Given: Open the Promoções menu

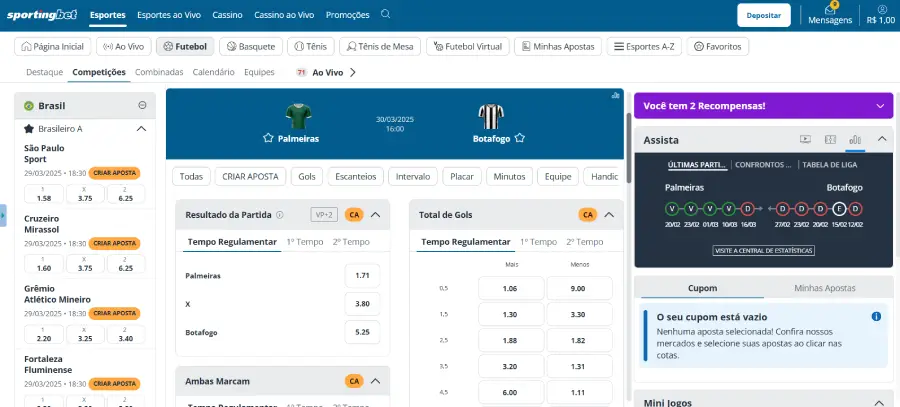Looking at the screenshot, I should click(347, 15).
